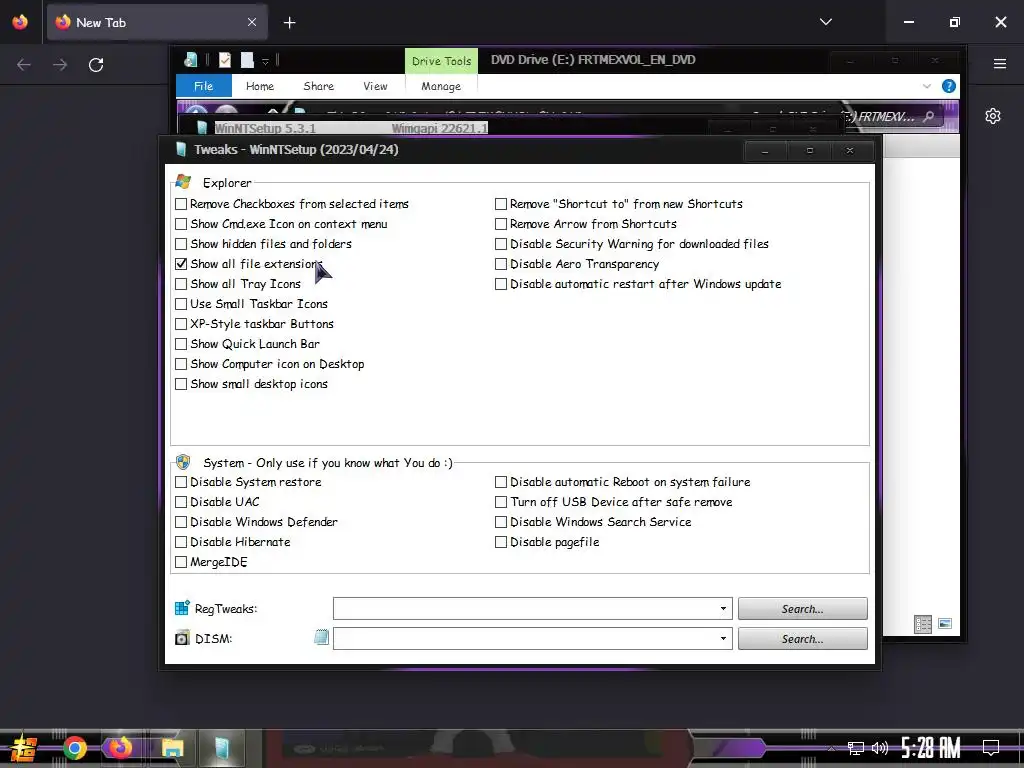
Task: Open a new browser tab with the plus icon
Action: coord(289,23)
